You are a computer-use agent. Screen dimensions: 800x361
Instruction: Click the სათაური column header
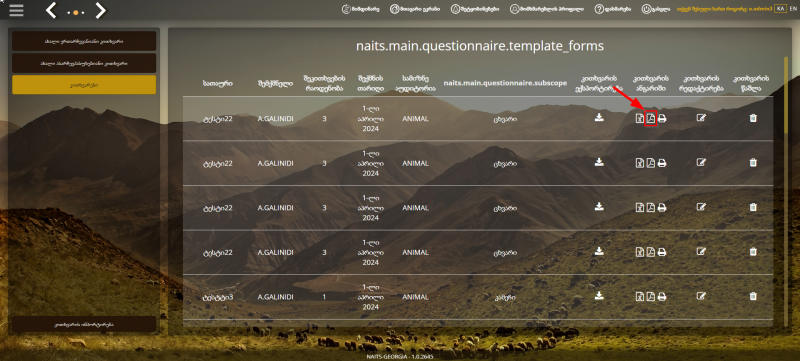point(217,83)
